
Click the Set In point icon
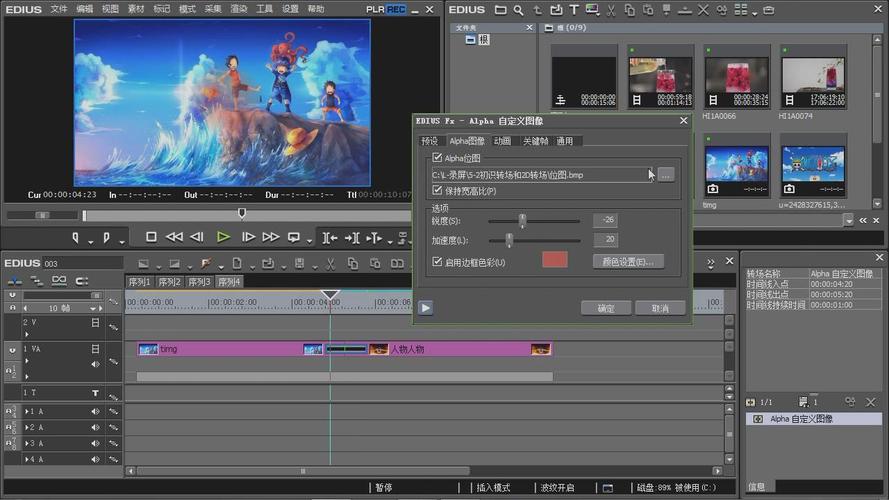click(x=75, y=238)
